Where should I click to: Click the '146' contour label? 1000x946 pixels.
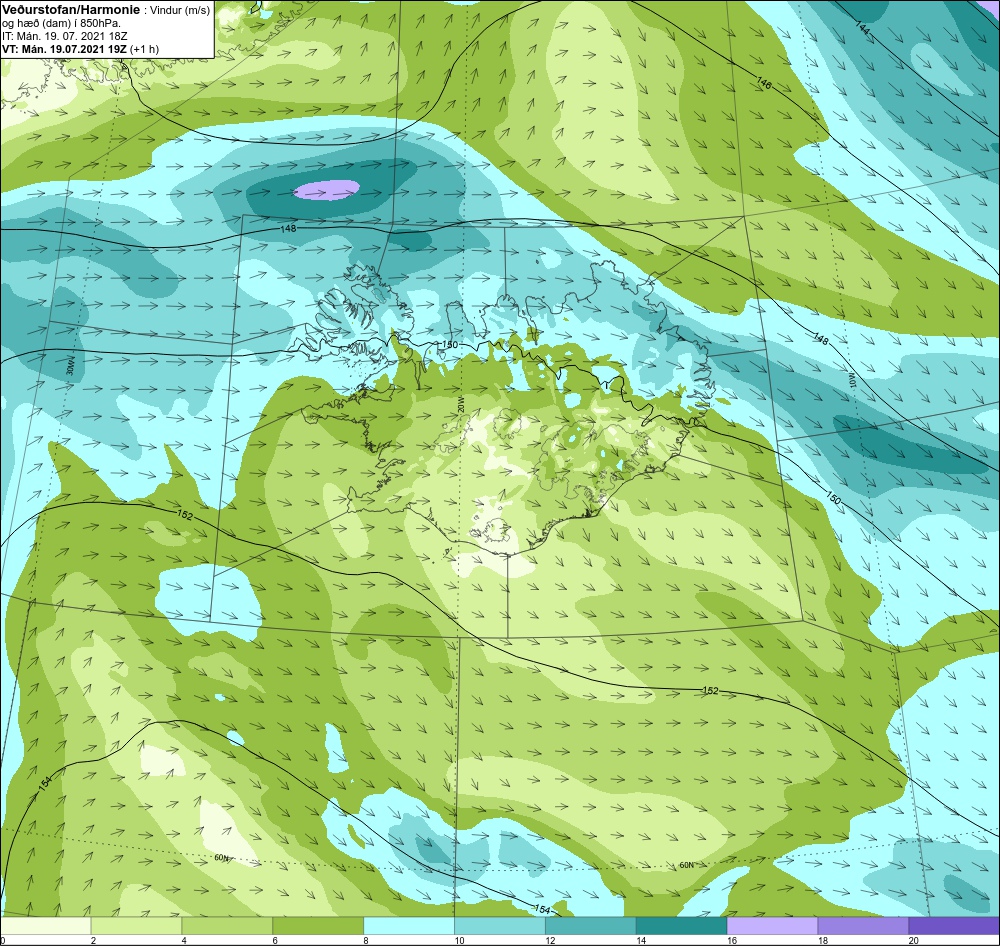(x=764, y=82)
